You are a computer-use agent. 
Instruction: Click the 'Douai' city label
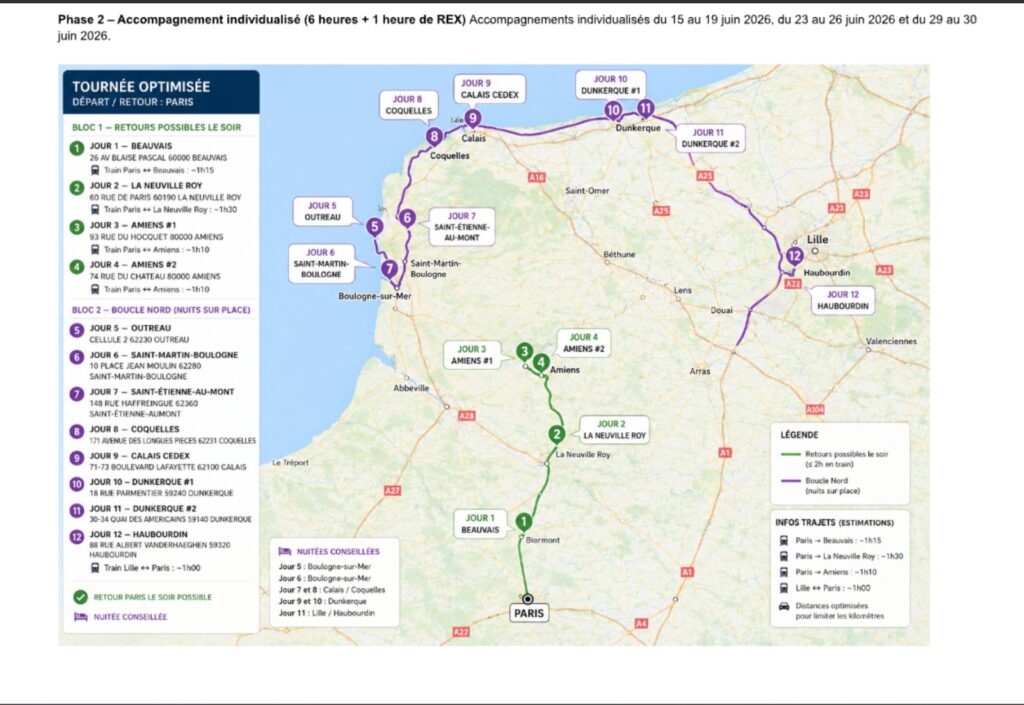tap(722, 311)
